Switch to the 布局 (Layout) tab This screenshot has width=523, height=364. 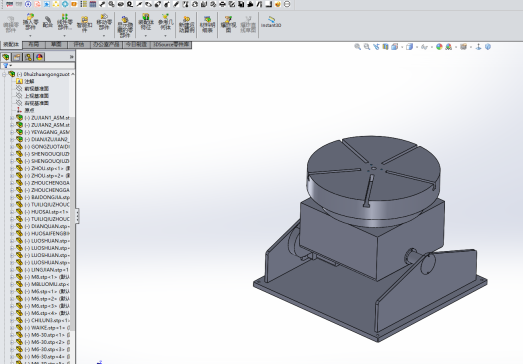[34, 45]
